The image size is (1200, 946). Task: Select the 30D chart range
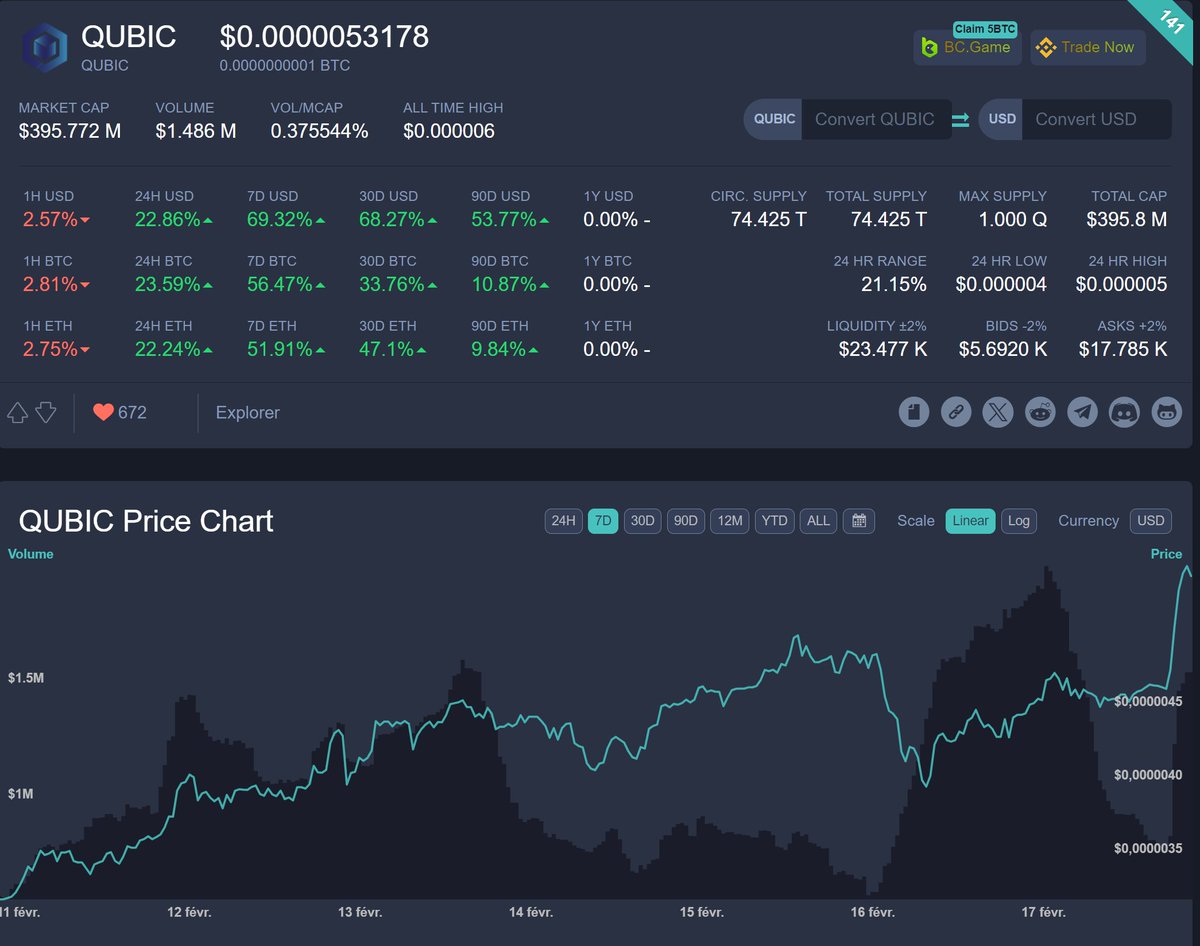pyautogui.click(x=642, y=521)
